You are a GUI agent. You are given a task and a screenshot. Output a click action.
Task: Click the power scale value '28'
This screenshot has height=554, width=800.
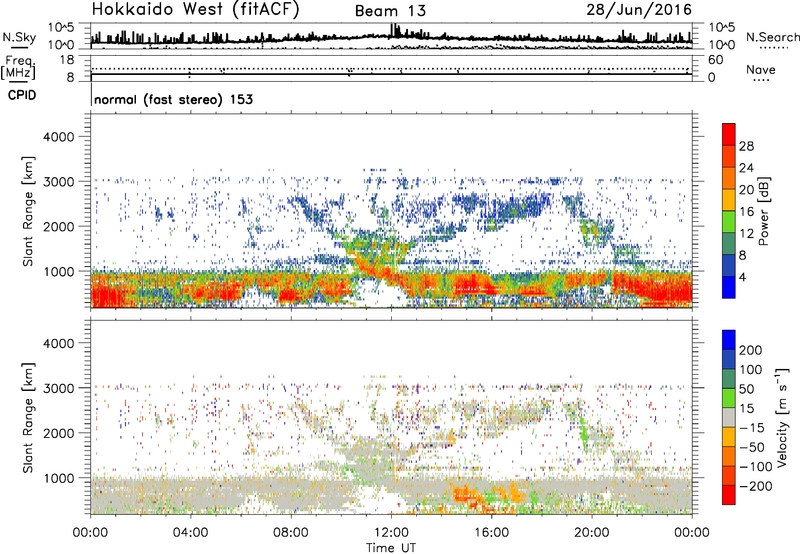tap(746, 146)
